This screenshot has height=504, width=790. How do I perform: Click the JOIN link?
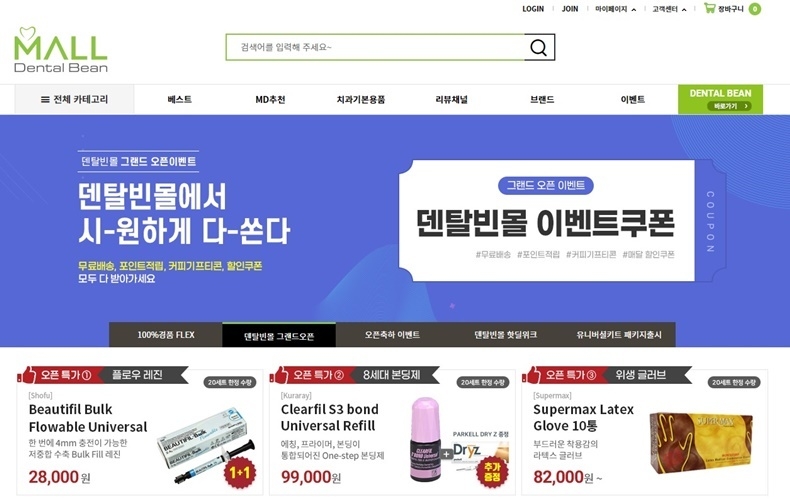click(x=570, y=9)
